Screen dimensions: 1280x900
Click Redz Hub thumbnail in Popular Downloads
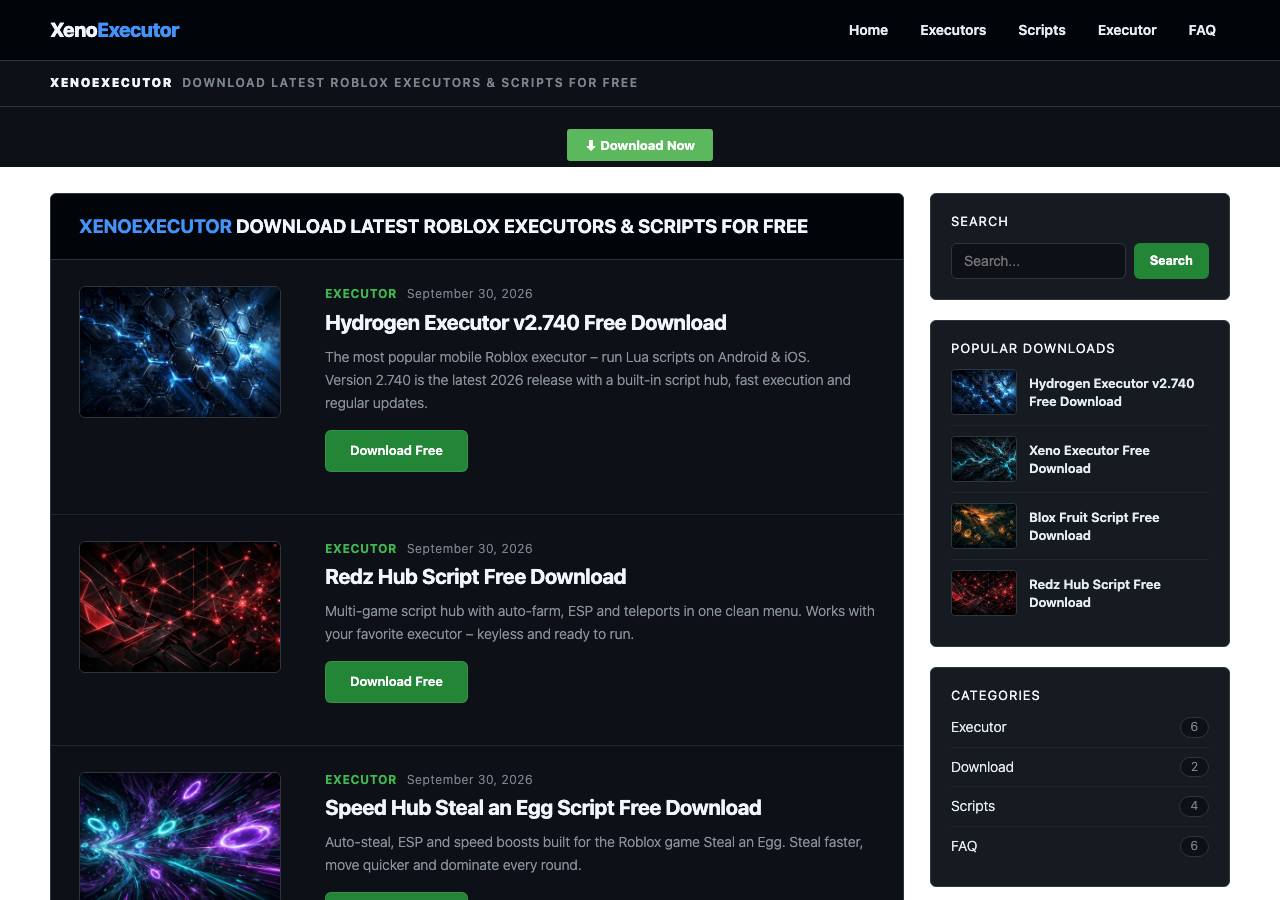pyautogui.click(x=984, y=593)
